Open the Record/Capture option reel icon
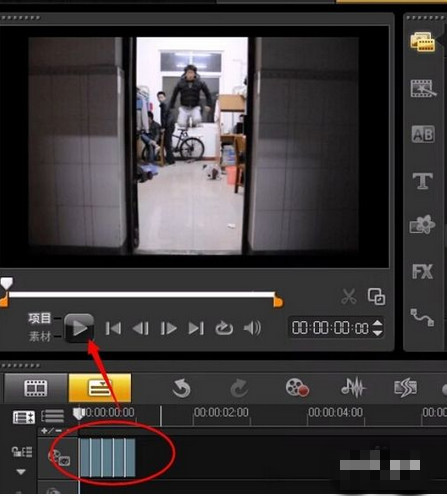The height and width of the screenshot is (496, 447). click(297, 388)
